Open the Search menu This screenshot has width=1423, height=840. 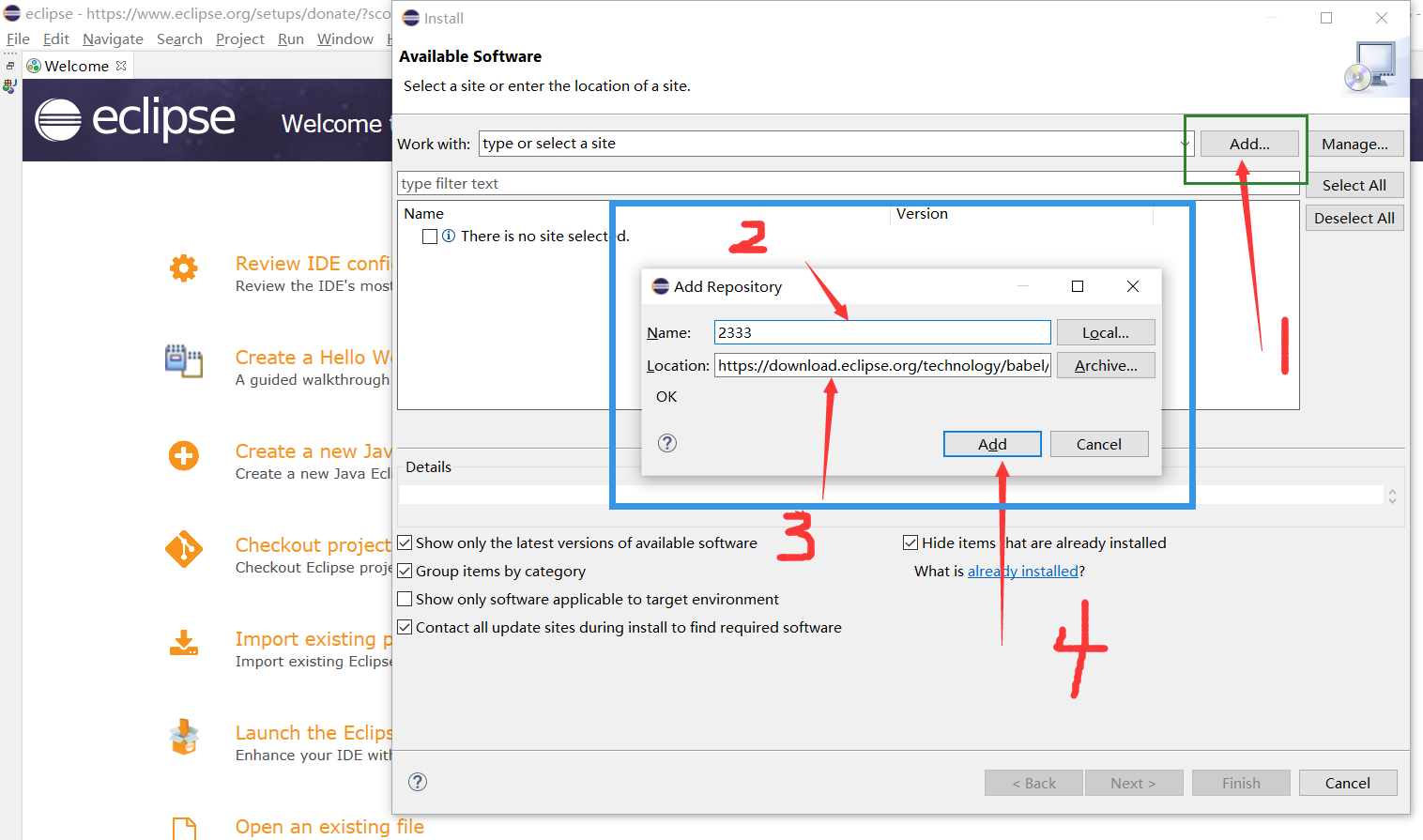coord(179,38)
